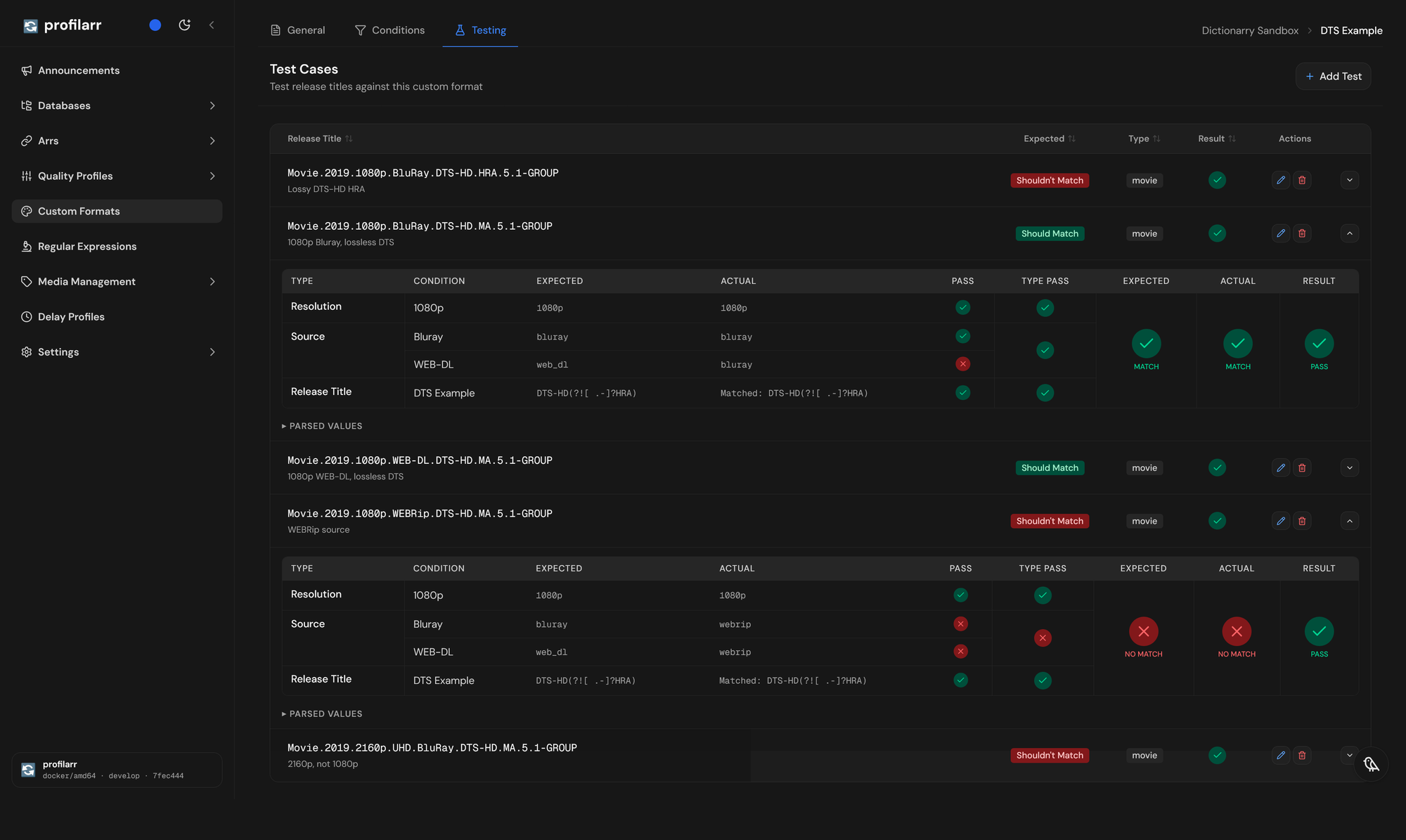Expand the DTS-HD.HRA test row
The width and height of the screenshot is (1406, 840).
[1349, 181]
